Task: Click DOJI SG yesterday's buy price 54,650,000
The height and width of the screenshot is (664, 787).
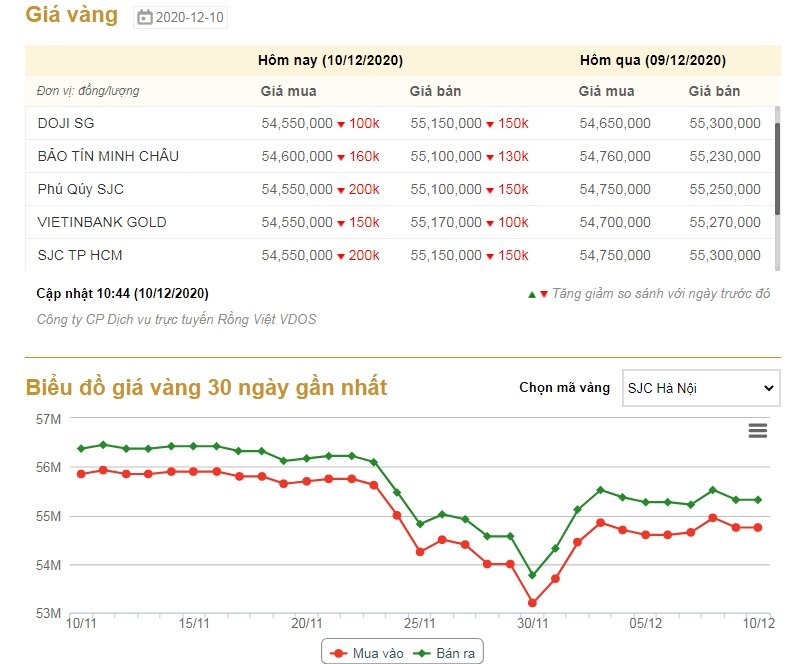Action: [x=615, y=123]
